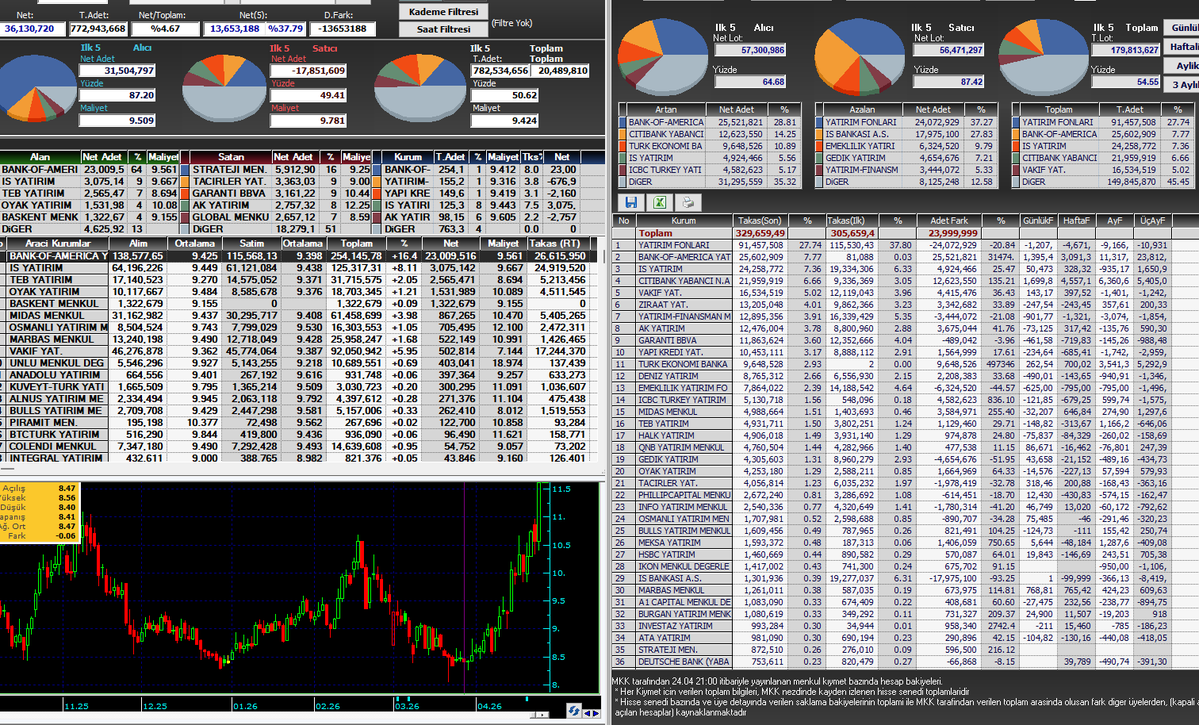Export the table with the Excel icon
Image resolution: width=1199 pixels, height=725 pixels.
point(659,203)
